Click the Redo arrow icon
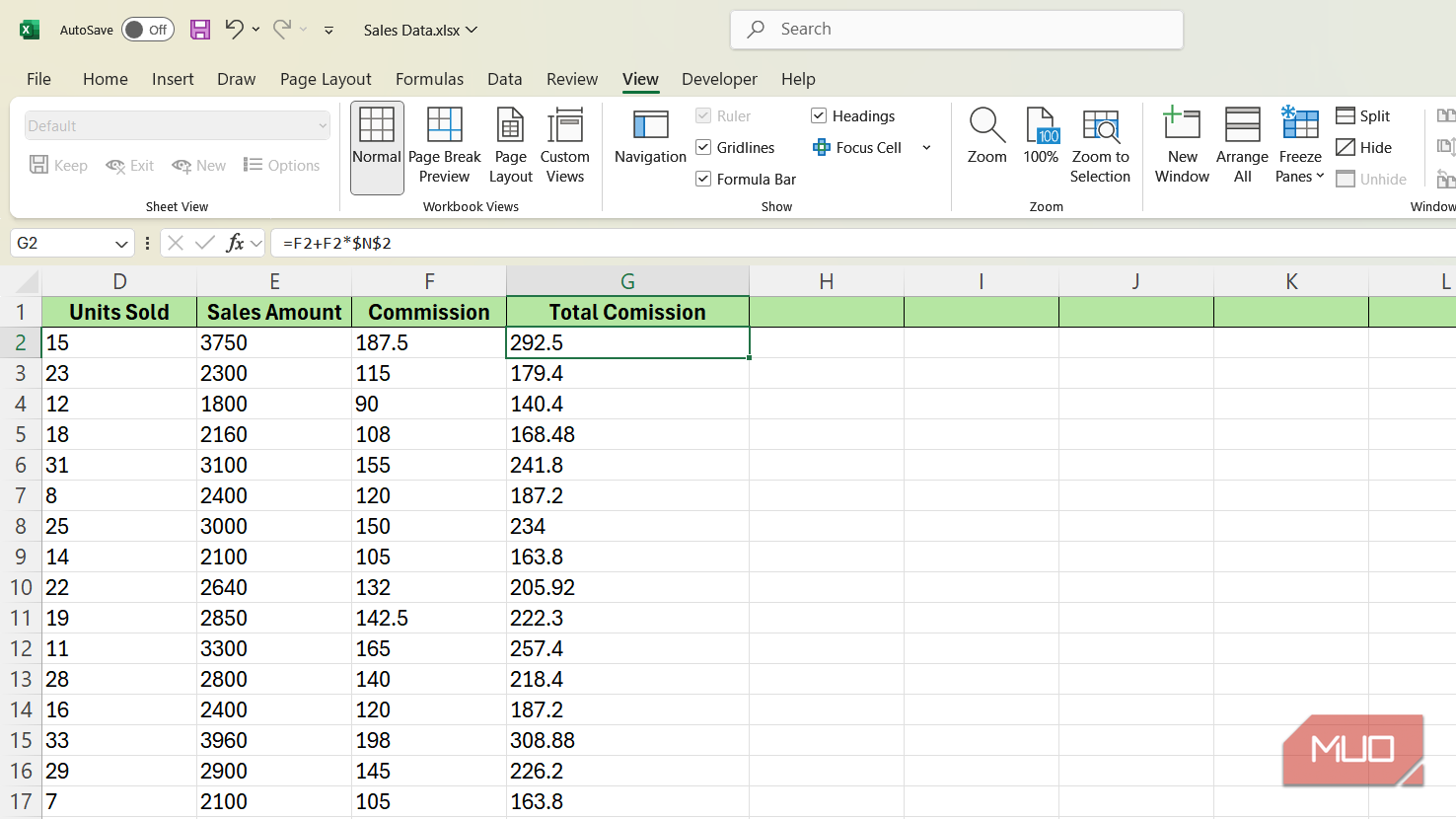Viewport: 1456px width, 819px height. [x=282, y=30]
